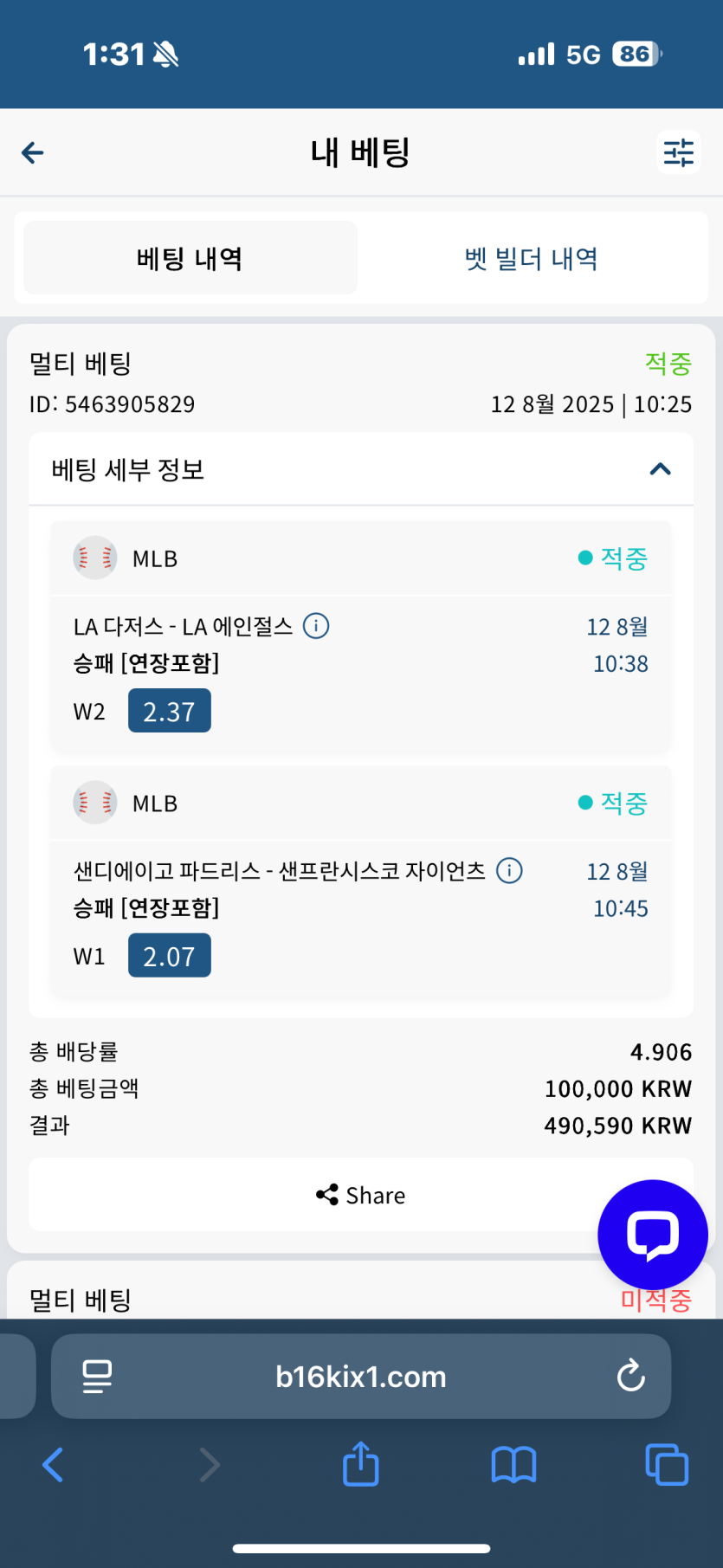Screen dimensions: 723x1568
Task: Tap the back arrow beside 내 베팅
Action: click(x=33, y=153)
